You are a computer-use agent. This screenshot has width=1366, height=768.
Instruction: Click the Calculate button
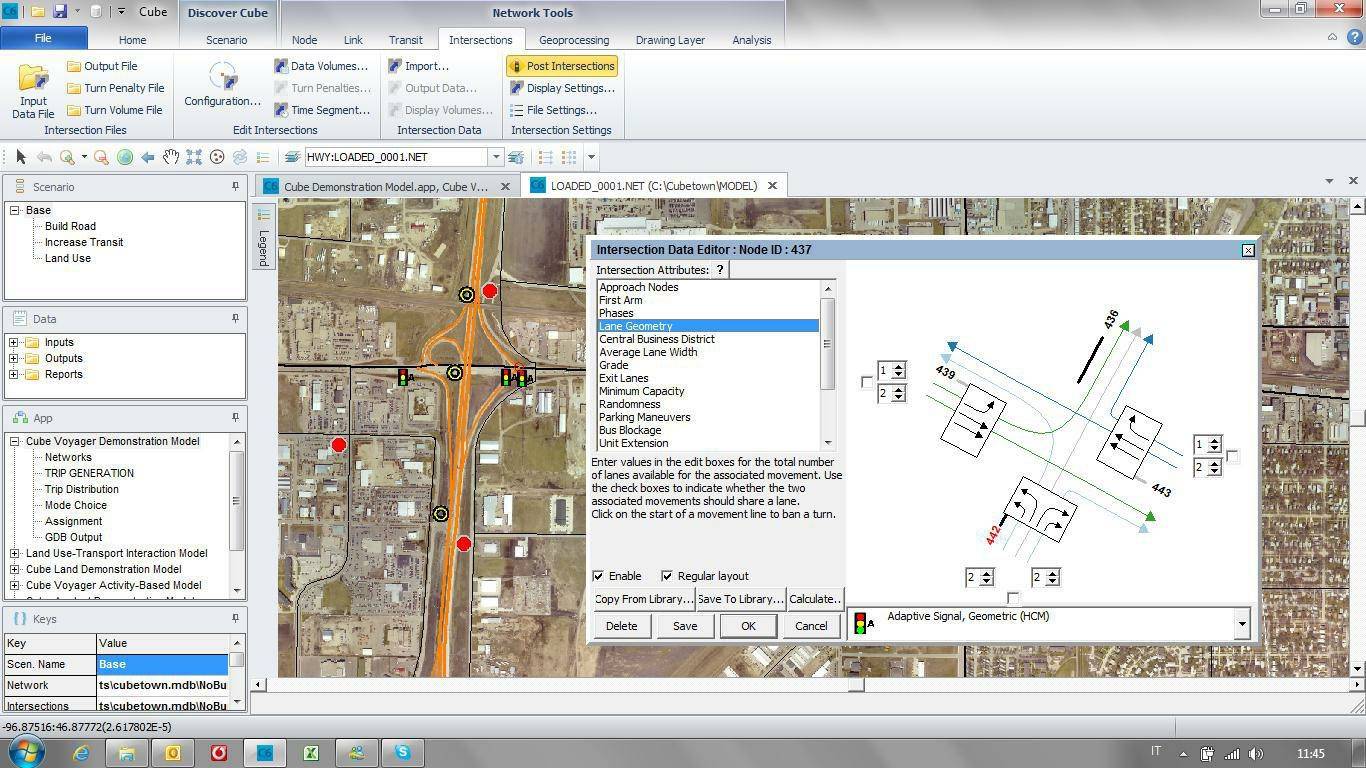click(815, 599)
